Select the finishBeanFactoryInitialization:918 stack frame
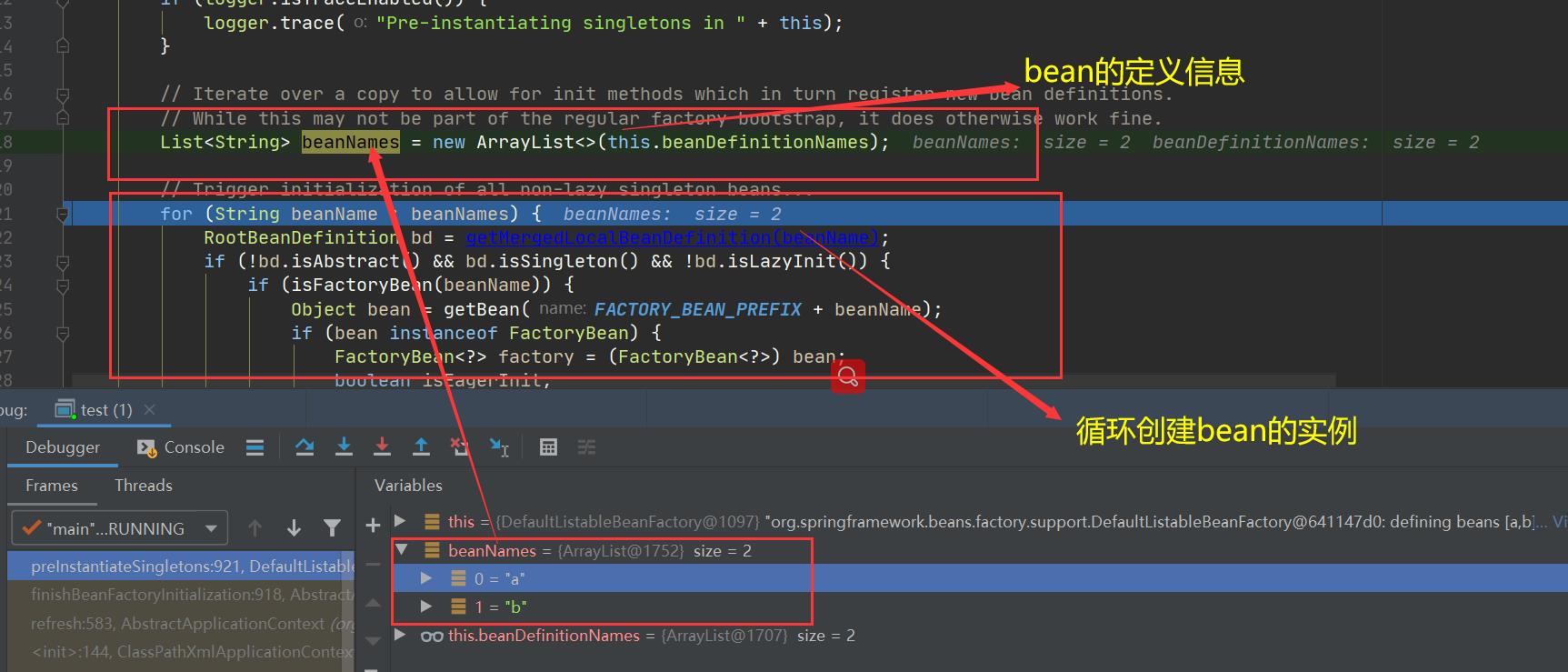This screenshot has width=1568, height=672. click(x=181, y=595)
